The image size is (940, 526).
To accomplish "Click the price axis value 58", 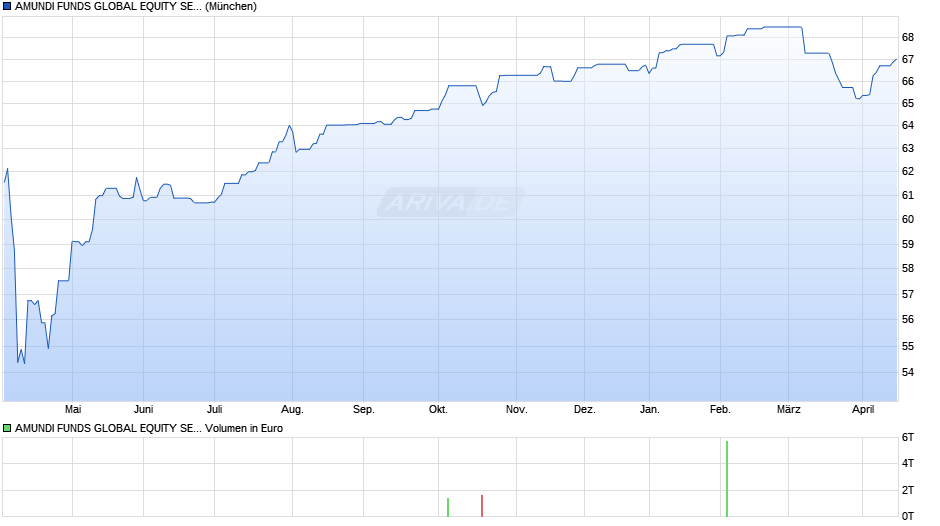I will click(908, 269).
